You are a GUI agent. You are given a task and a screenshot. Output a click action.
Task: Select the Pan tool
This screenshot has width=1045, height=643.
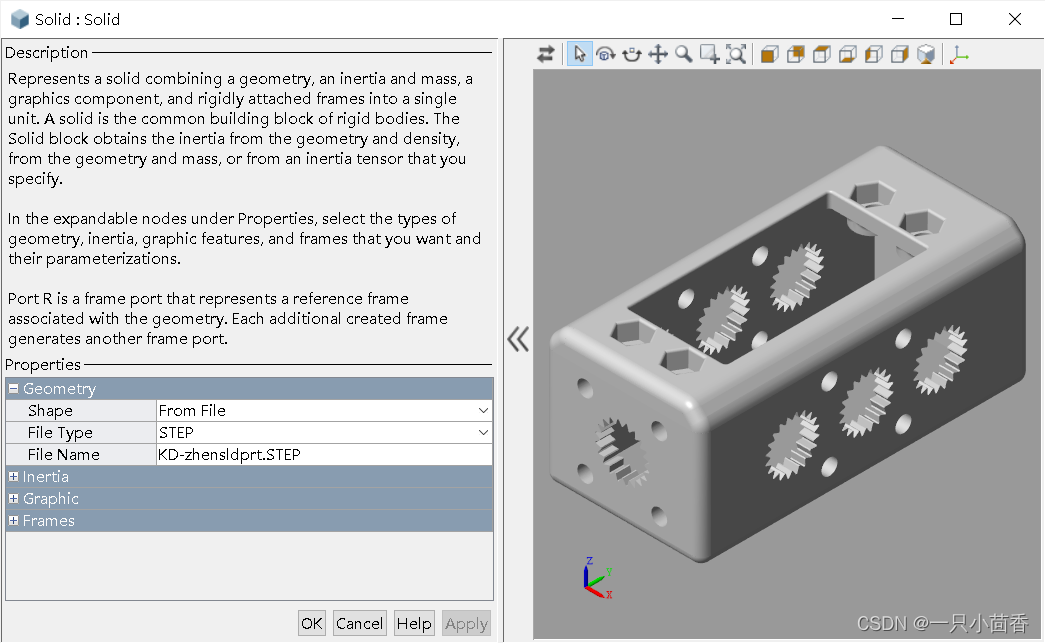coord(658,54)
